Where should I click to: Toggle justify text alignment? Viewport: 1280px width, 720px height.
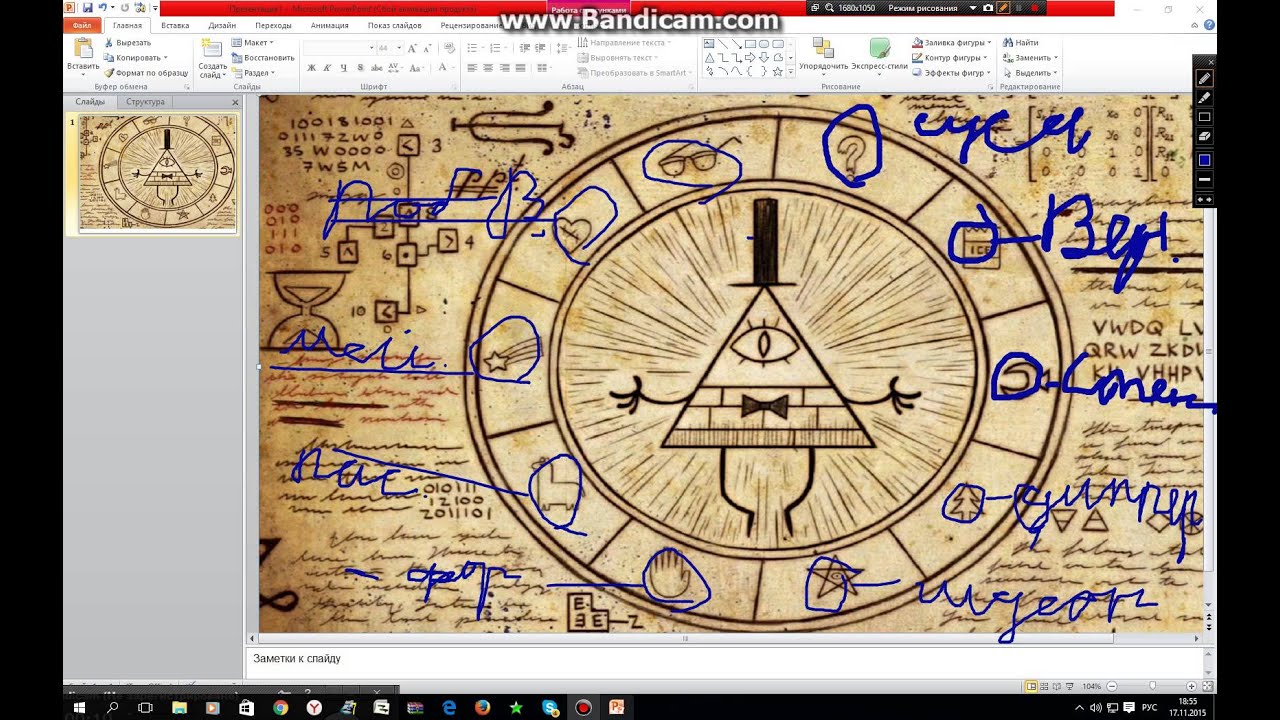point(520,68)
